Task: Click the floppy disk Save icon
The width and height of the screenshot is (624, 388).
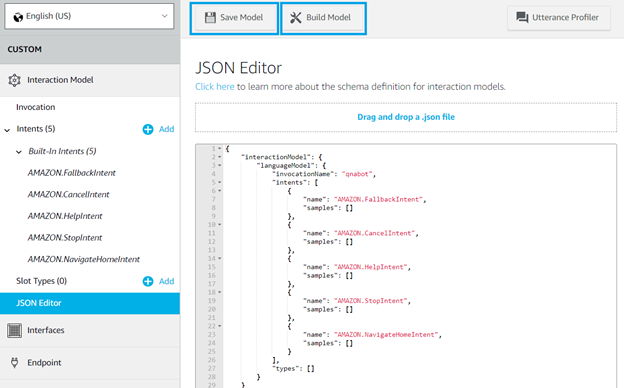Action: [210, 18]
